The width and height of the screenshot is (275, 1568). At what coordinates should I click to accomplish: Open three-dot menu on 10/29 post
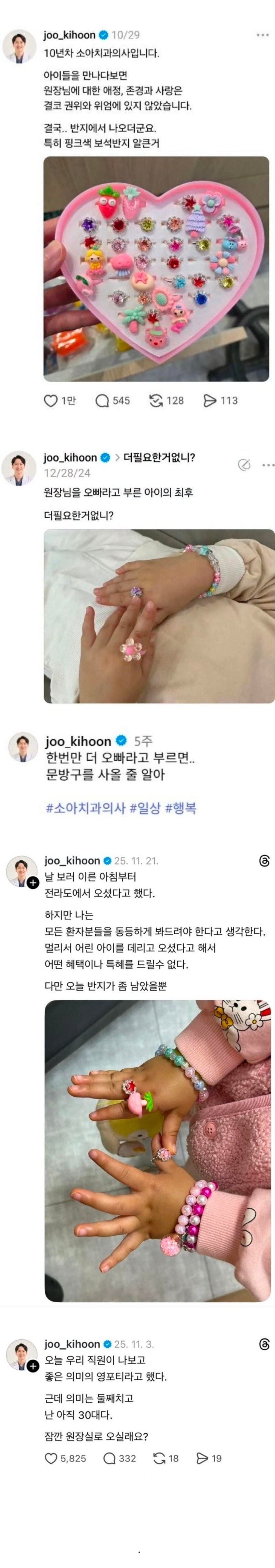pyautogui.click(x=263, y=35)
